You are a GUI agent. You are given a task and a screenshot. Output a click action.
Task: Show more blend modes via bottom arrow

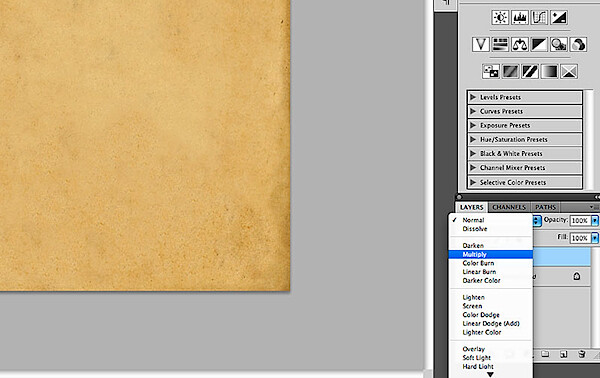coord(490,375)
